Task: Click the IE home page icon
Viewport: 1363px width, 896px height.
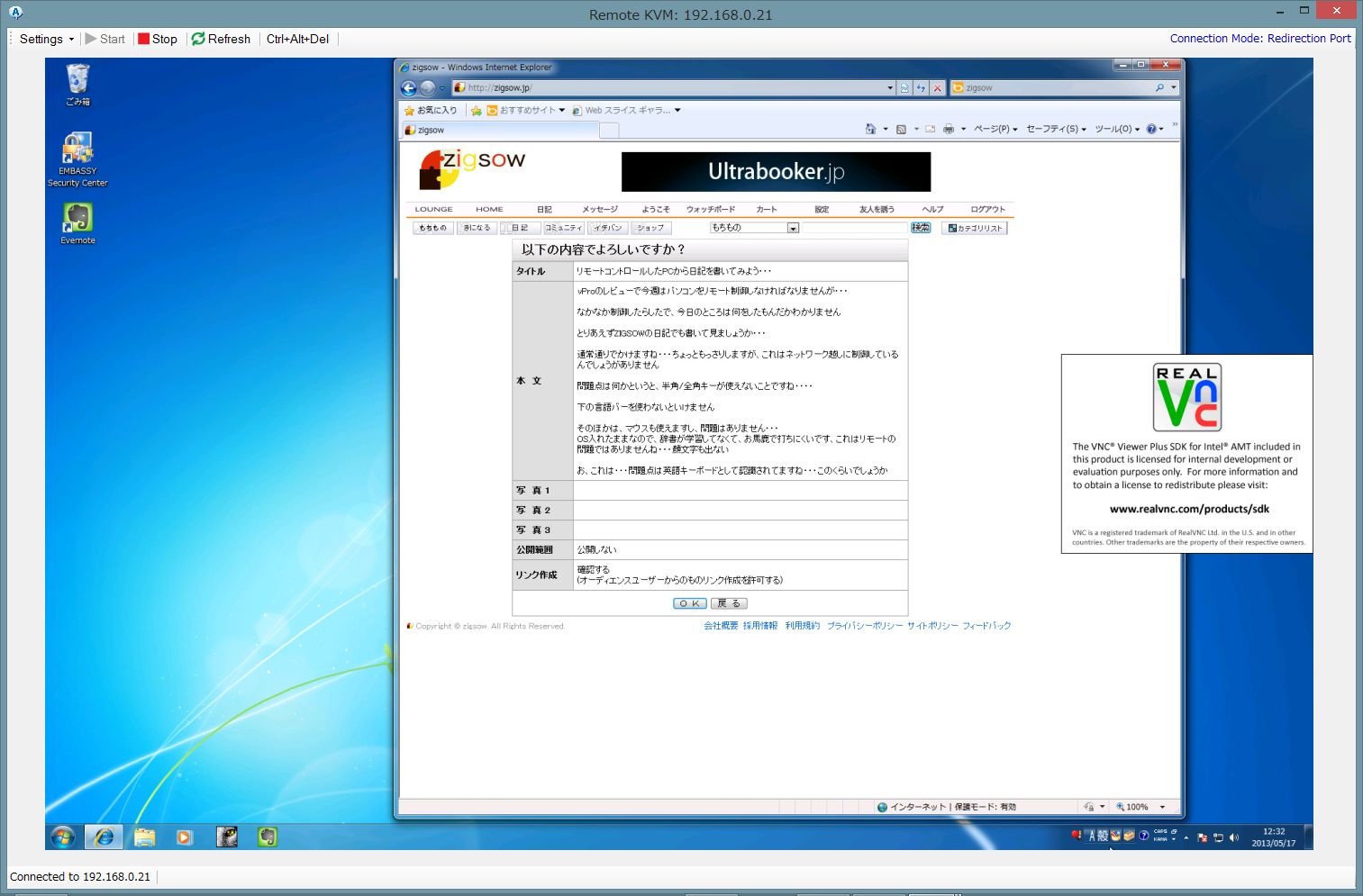Action: (870, 129)
